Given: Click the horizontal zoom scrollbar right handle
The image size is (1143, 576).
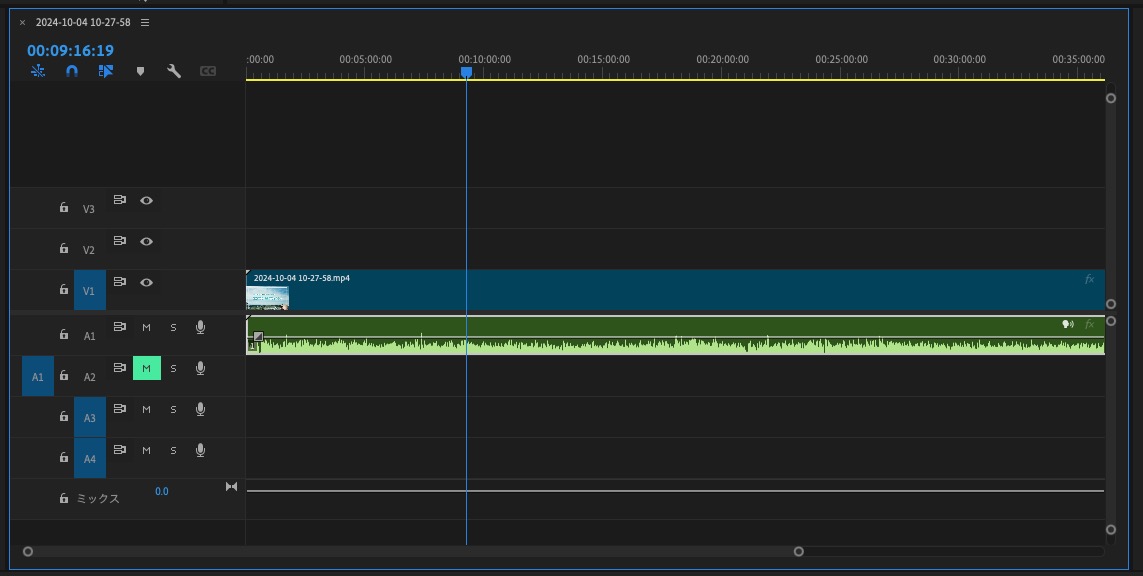Looking at the screenshot, I should [798, 551].
